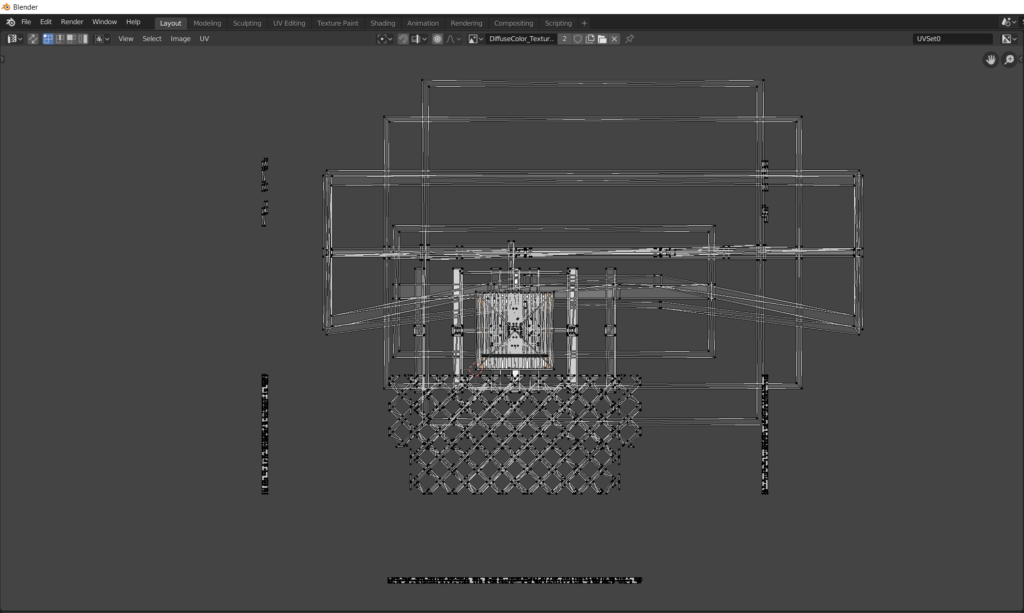Click the UV menu in header
This screenshot has height=613, width=1024.
204,39
